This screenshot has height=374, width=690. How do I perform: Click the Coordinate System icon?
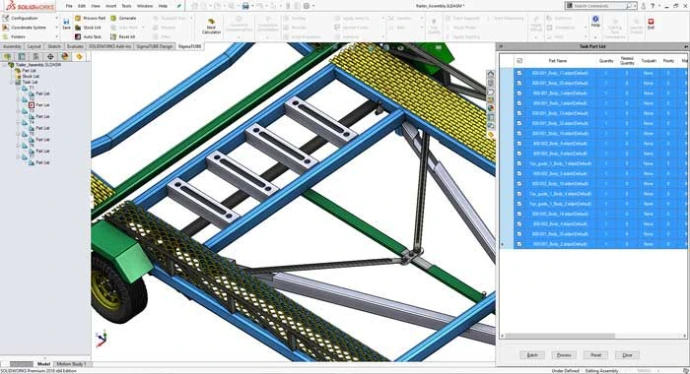pyautogui.click(x=6, y=27)
